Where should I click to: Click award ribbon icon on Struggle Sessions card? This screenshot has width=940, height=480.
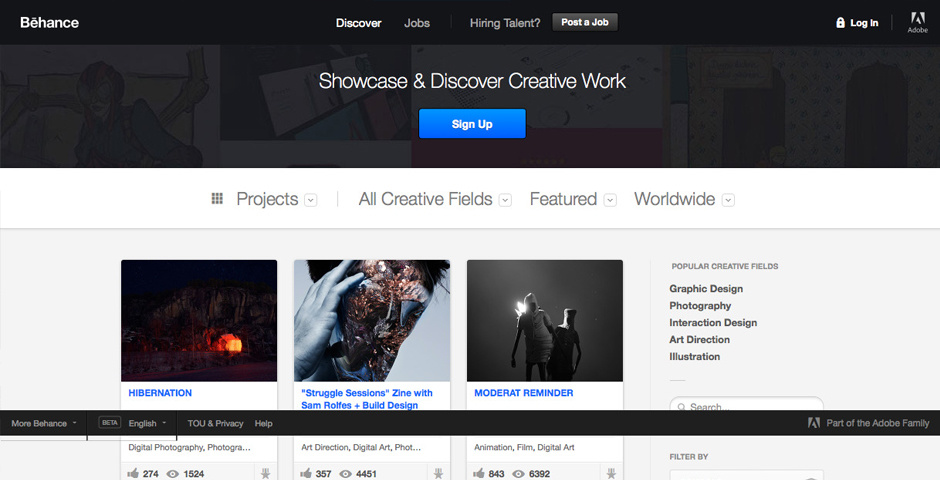[x=438, y=473]
